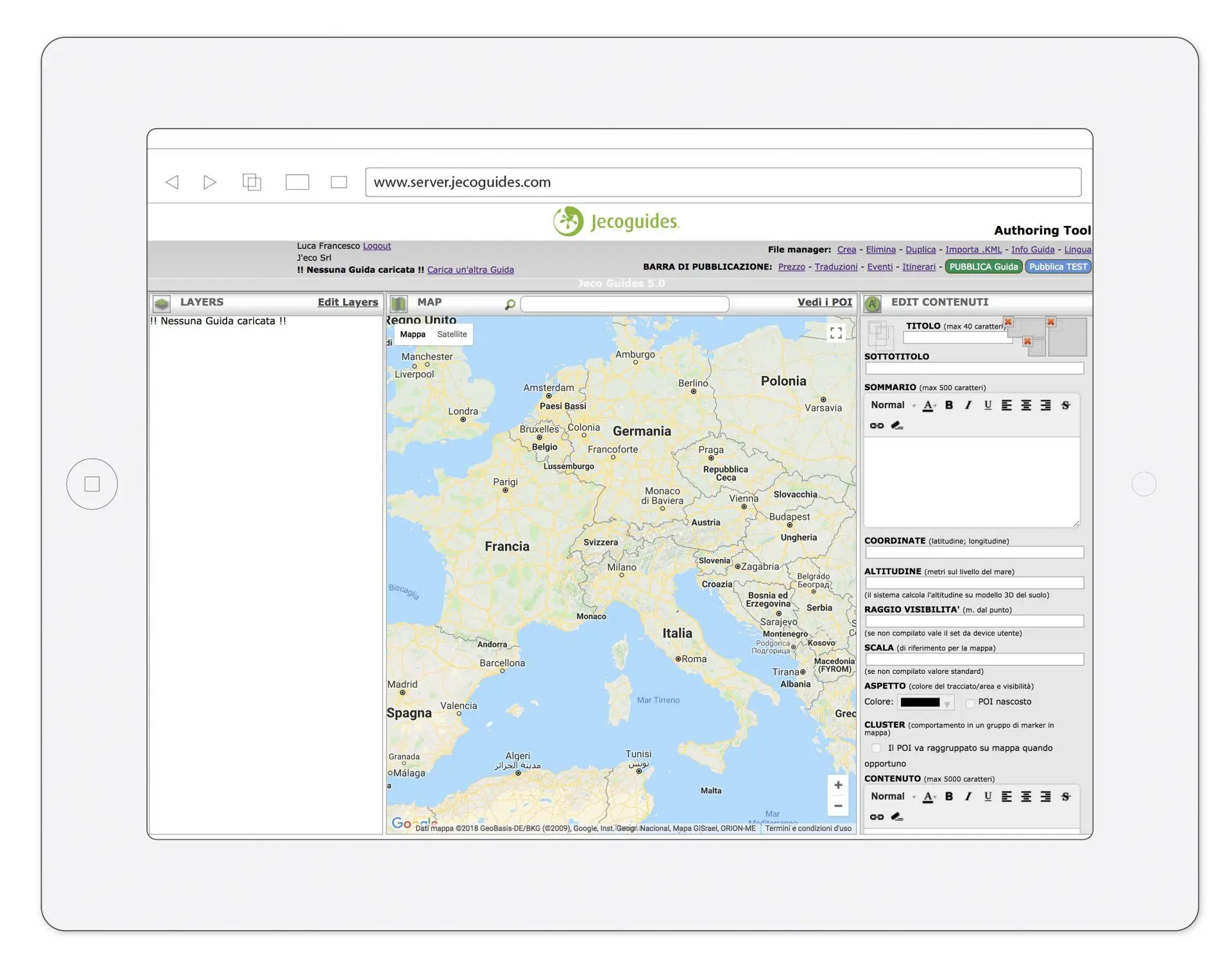Click the Coordinate input field
This screenshot has height=969, width=1232.
974,553
